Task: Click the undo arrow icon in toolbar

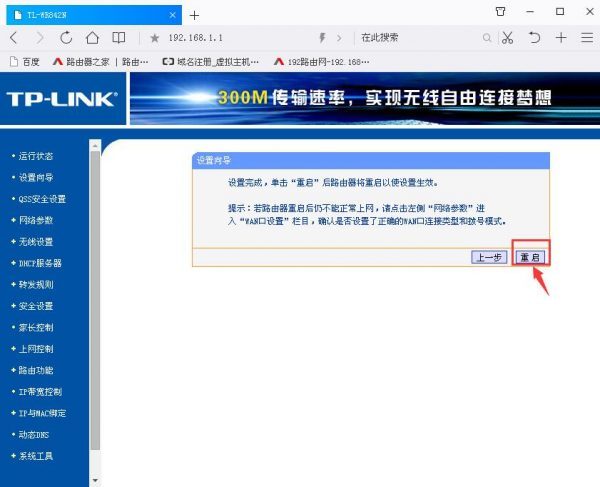Action: (x=535, y=38)
